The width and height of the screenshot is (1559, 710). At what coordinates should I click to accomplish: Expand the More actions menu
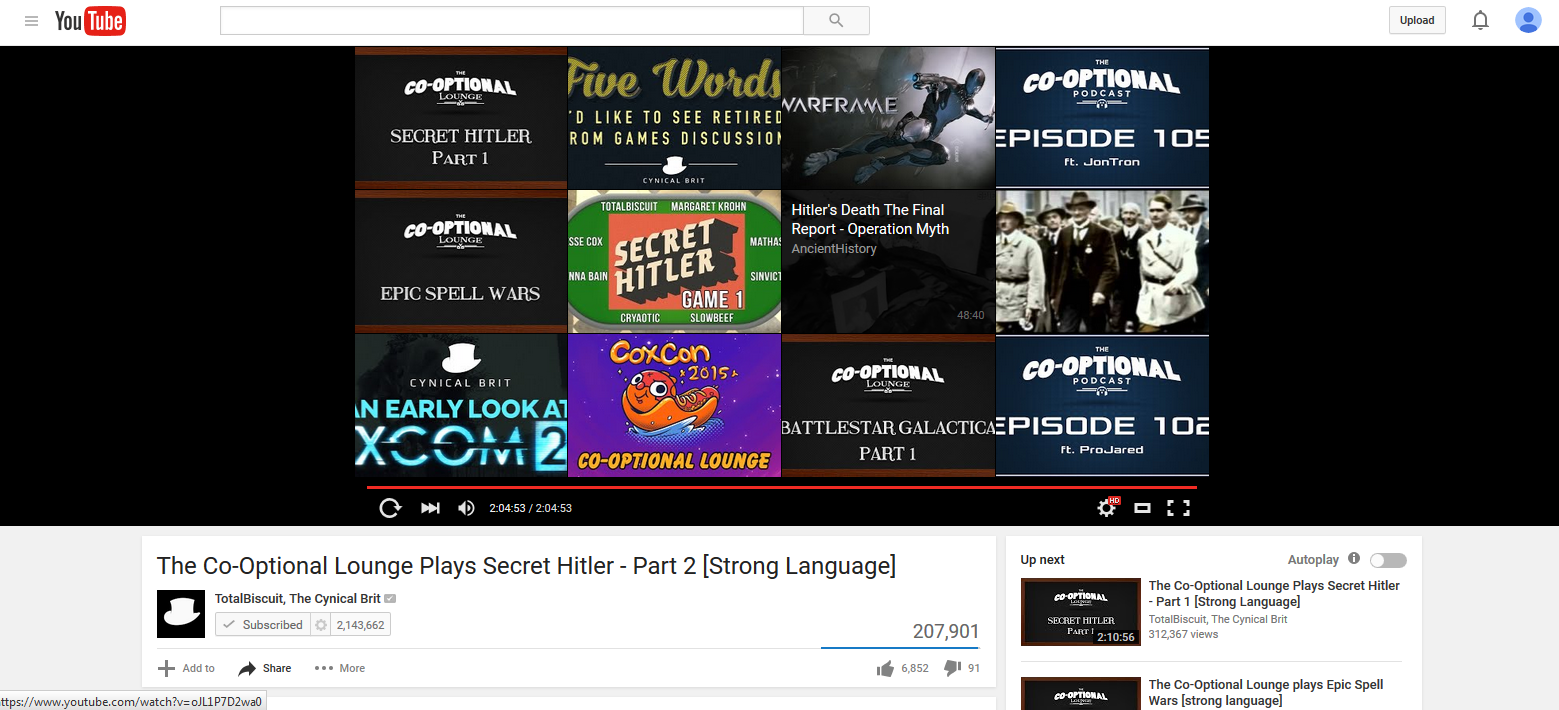pyautogui.click(x=340, y=668)
